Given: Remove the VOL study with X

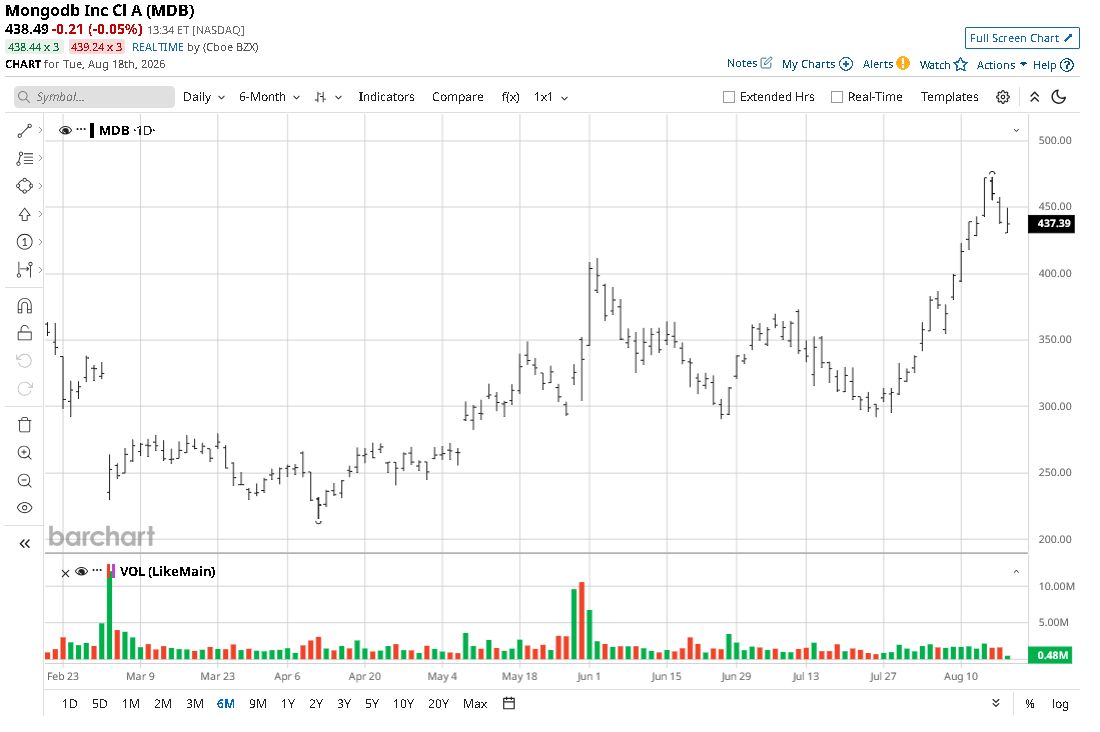Looking at the screenshot, I should tap(65, 573).
